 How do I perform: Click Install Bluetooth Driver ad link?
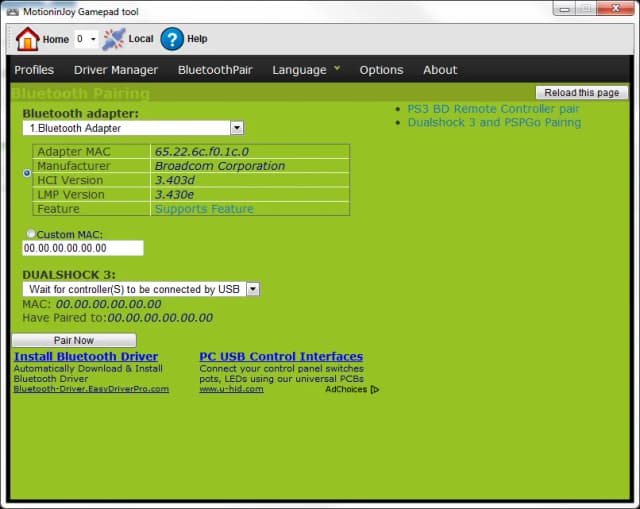pyautogui.click(x=86, y=356)
